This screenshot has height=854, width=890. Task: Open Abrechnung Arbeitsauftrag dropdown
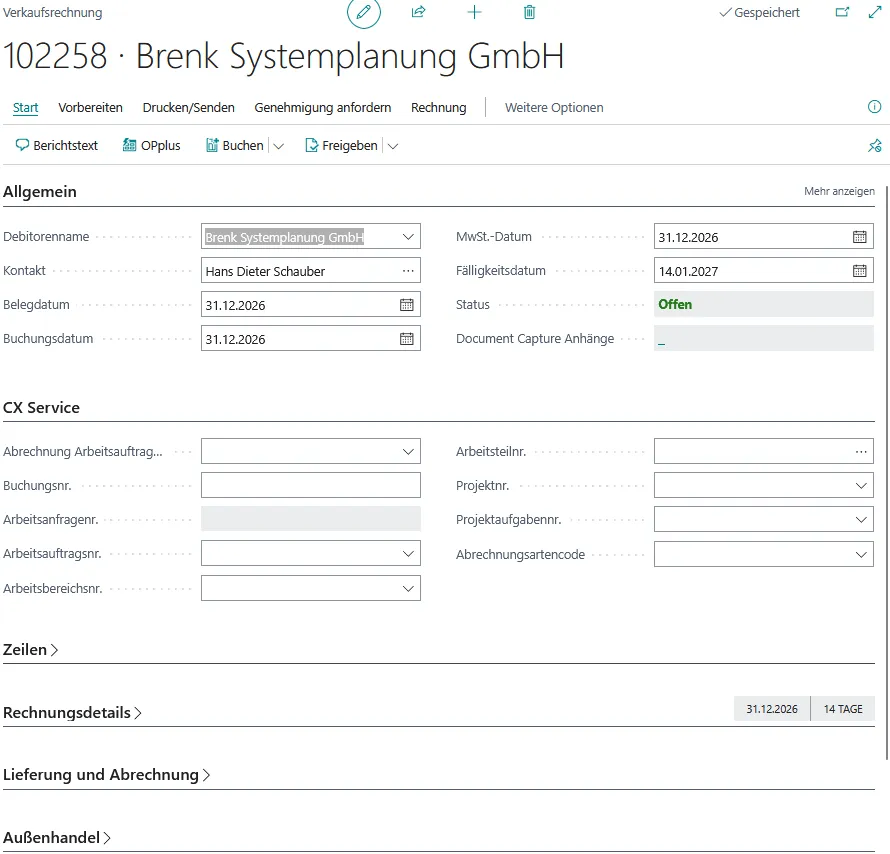[x=408, y=452]
